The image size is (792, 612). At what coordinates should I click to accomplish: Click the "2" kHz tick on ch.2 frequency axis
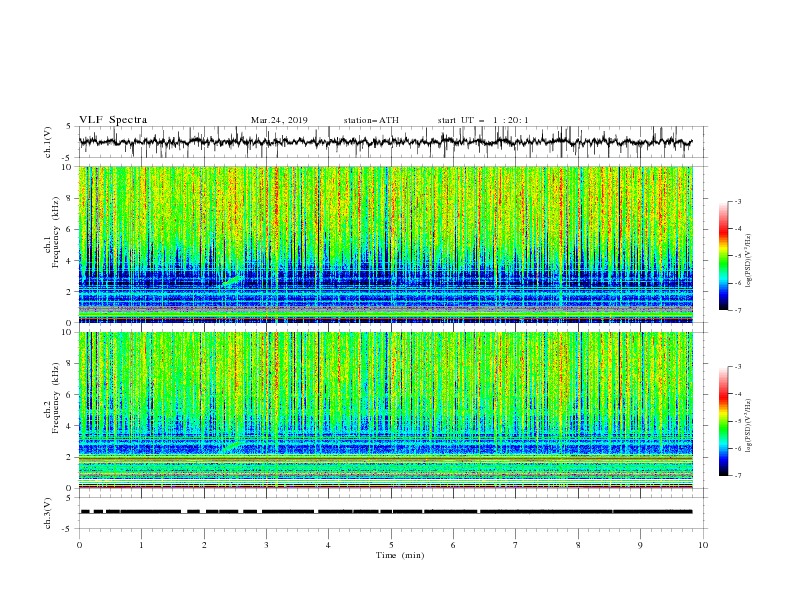(x=70, y=457)
